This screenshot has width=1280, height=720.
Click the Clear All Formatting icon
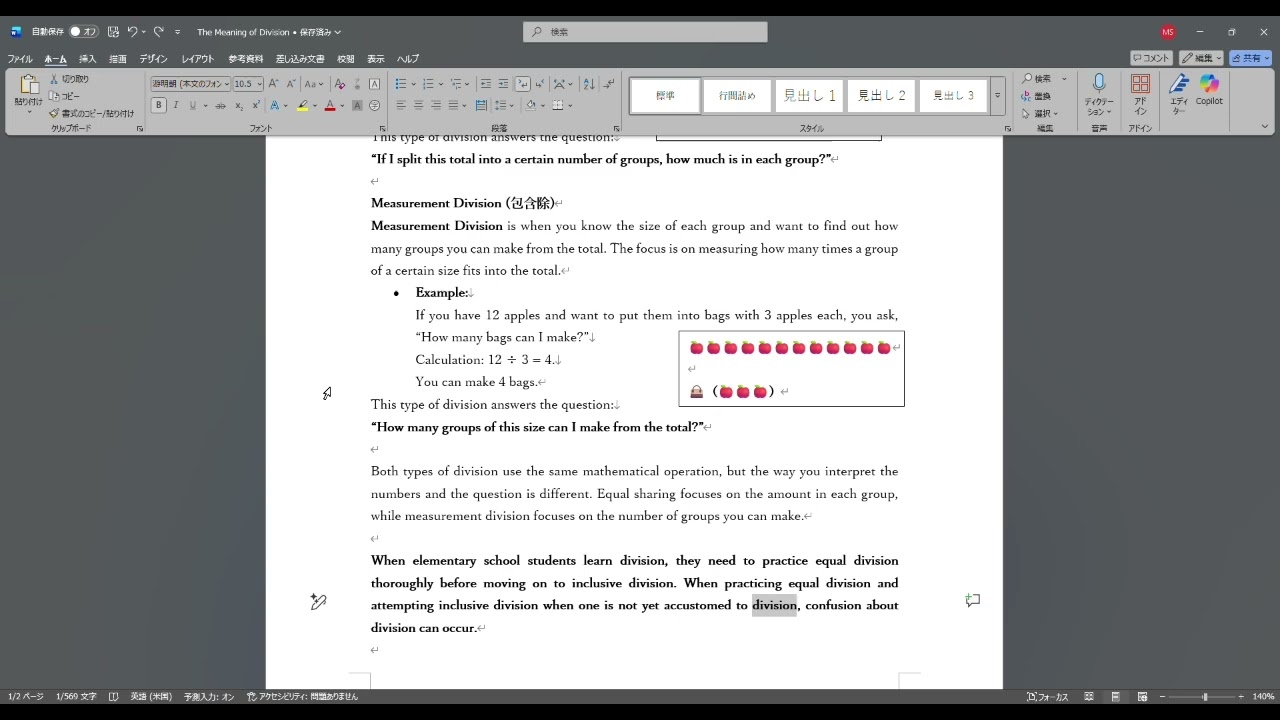tap(340, 84)
